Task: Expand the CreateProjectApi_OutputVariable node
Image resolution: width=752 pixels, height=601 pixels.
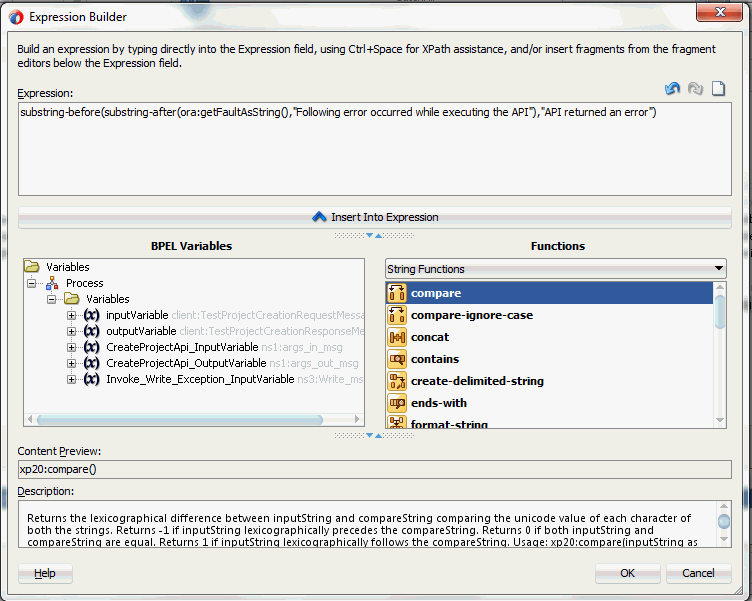Action: 71,364
